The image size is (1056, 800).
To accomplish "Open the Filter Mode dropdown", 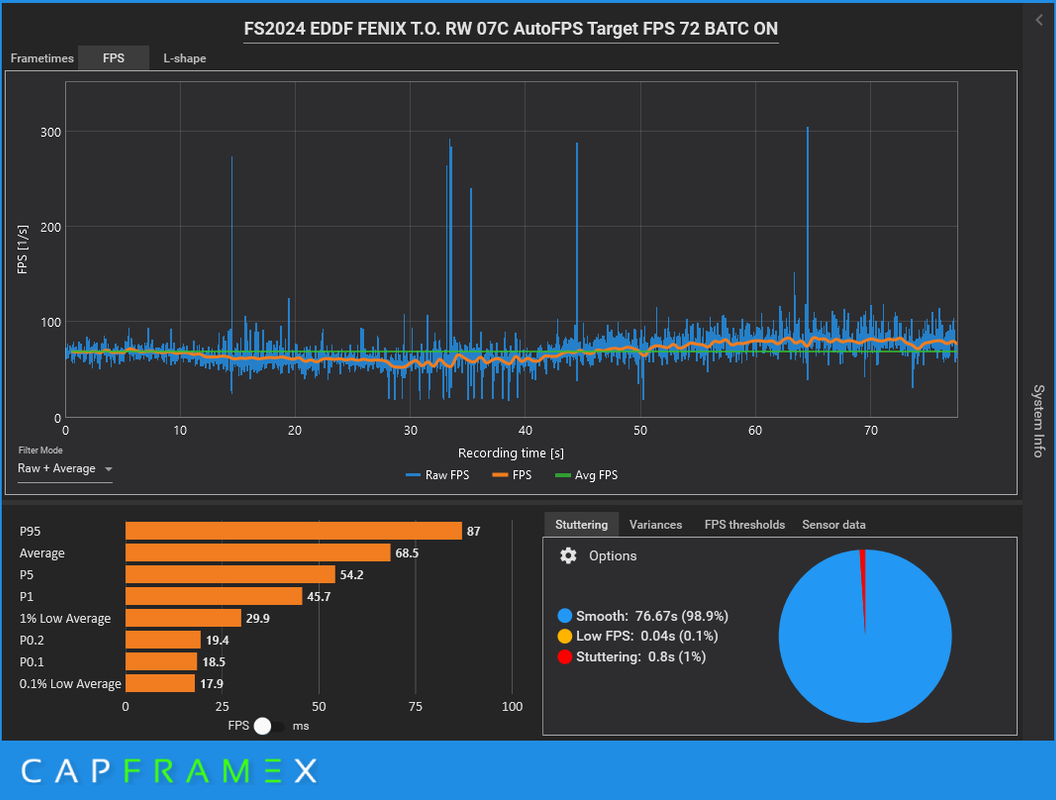I will [65, 469].
